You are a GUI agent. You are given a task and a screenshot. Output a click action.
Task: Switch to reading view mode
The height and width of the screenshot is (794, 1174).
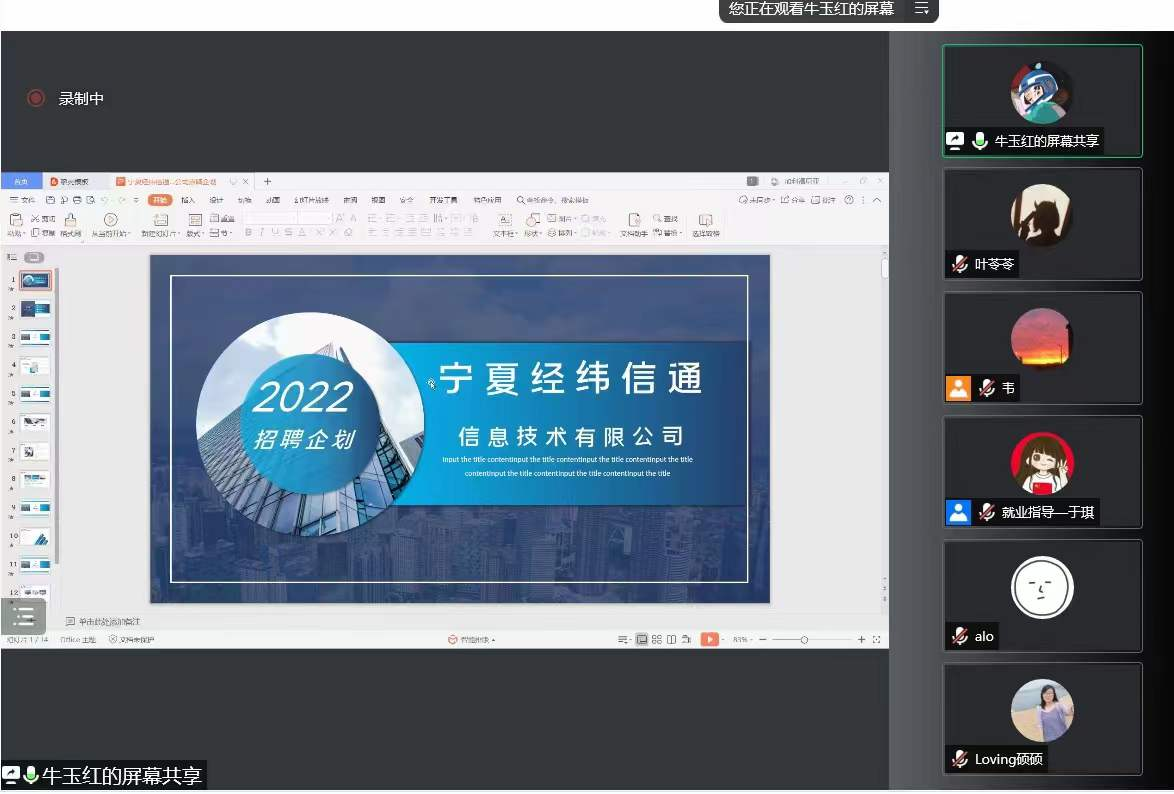tap(672, 639)
